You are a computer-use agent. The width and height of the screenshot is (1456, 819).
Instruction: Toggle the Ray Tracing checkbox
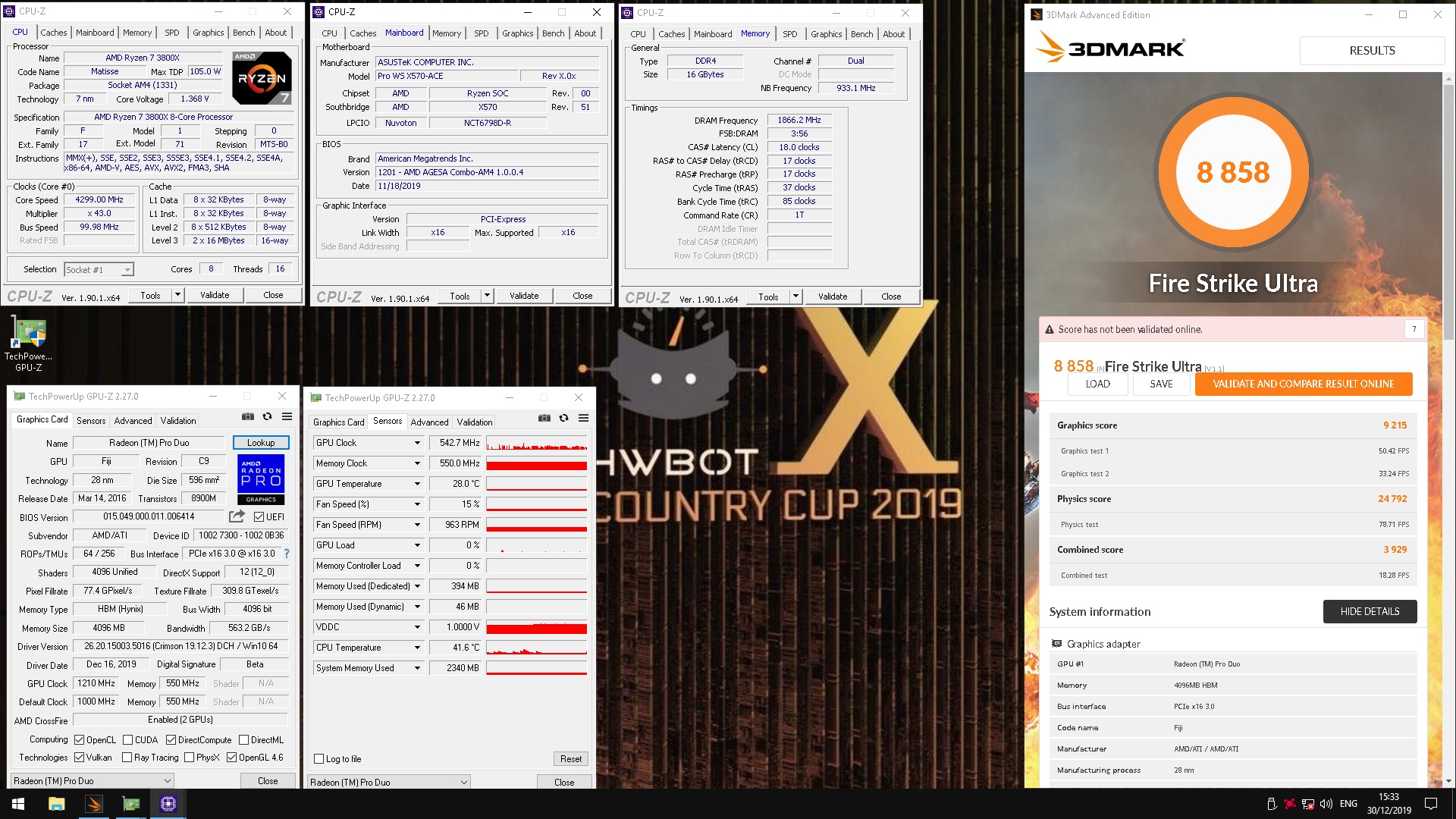point(127,758)
